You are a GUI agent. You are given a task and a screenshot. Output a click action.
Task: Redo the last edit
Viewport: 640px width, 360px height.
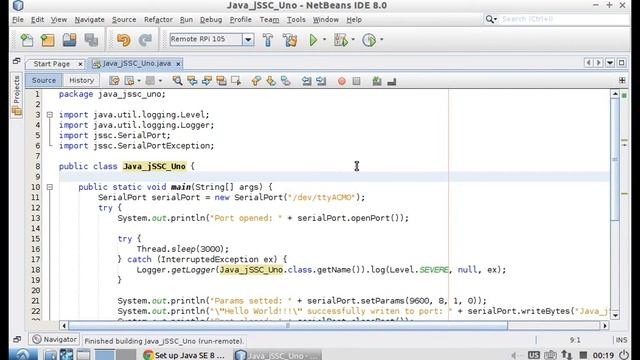pyautogui.click(x=145, y=40)
